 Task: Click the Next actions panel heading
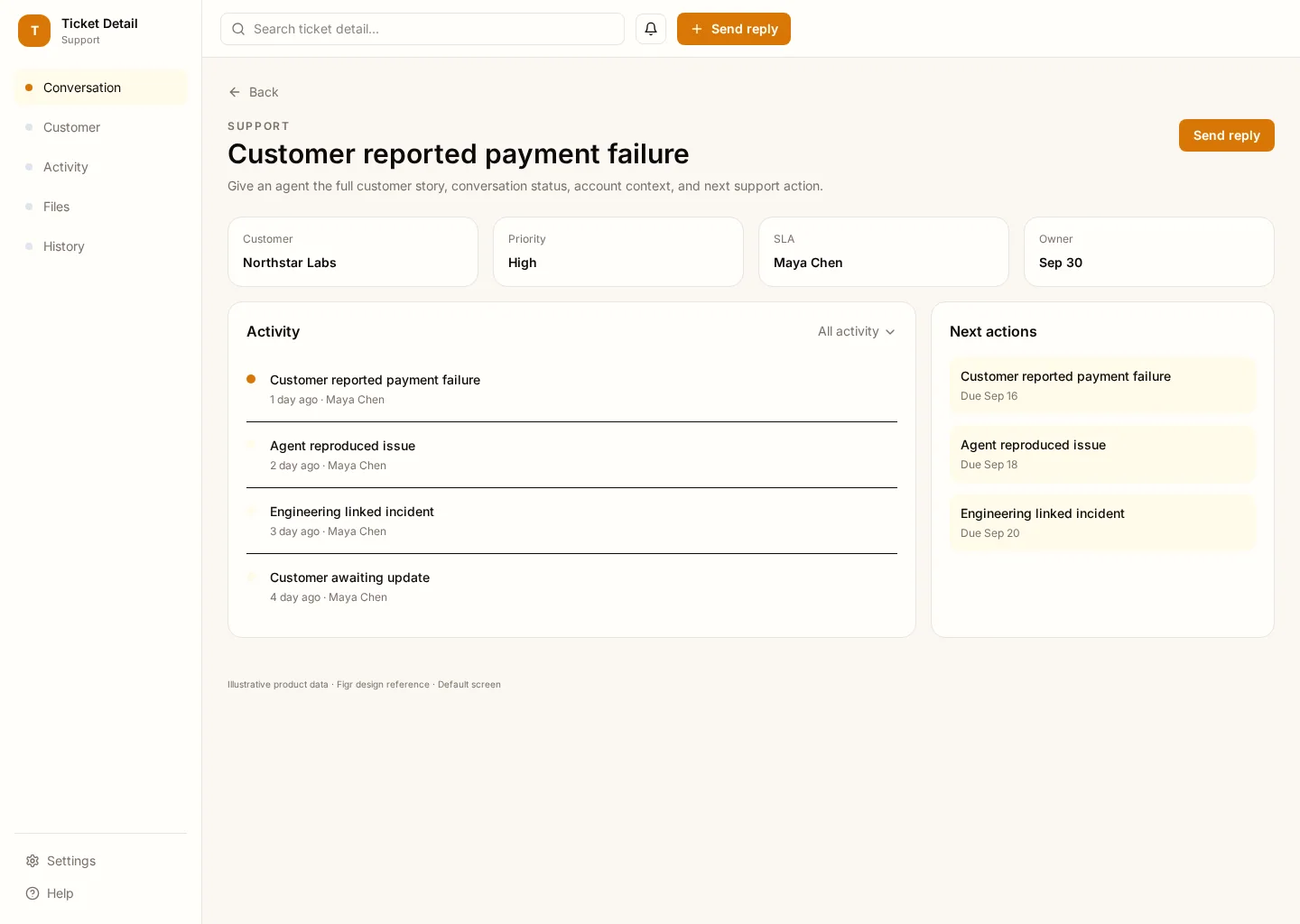pos(993,331)
